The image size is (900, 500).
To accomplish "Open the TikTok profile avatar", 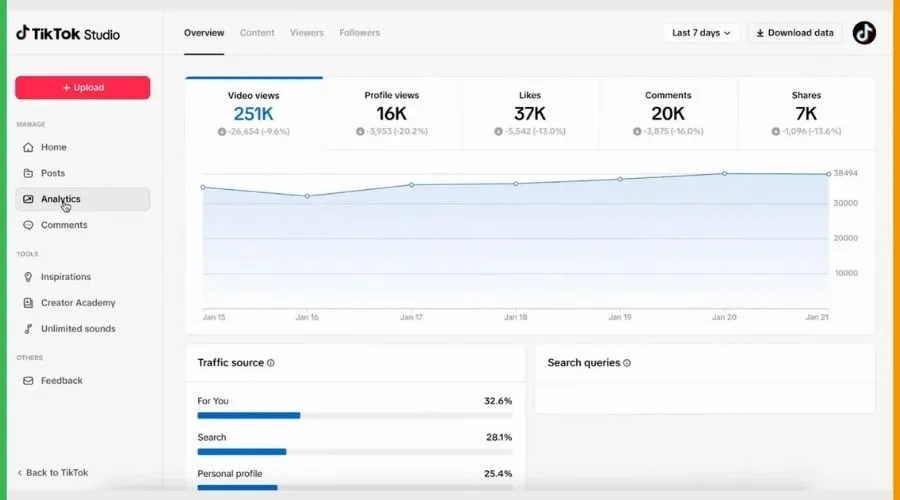I will [x=864, y=33].
